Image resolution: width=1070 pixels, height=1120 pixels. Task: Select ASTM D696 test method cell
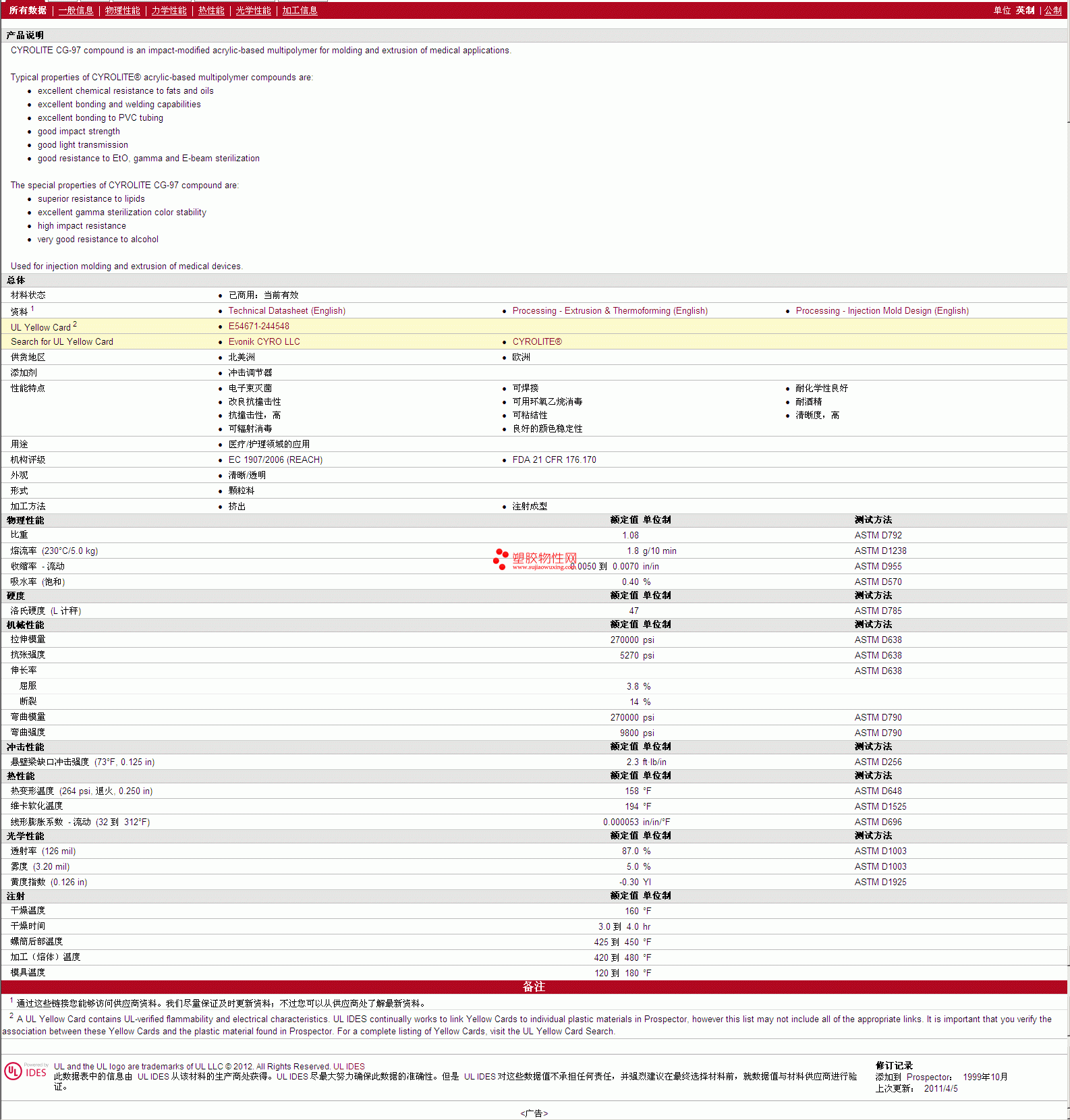[878, 822]
